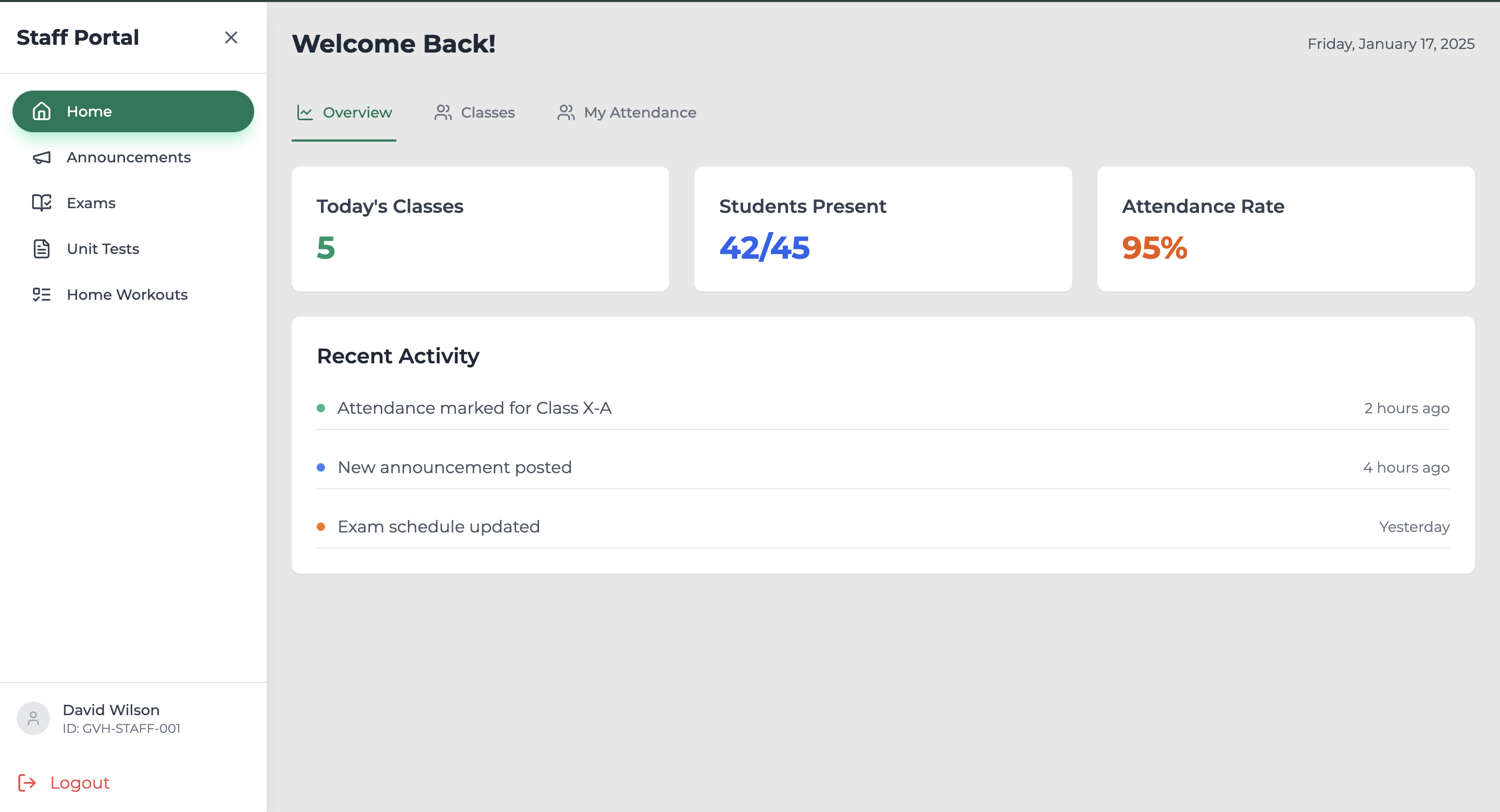Click the Unit Tests document icon
Viewport: 1500px width, 812px height.
pos(41,249)
